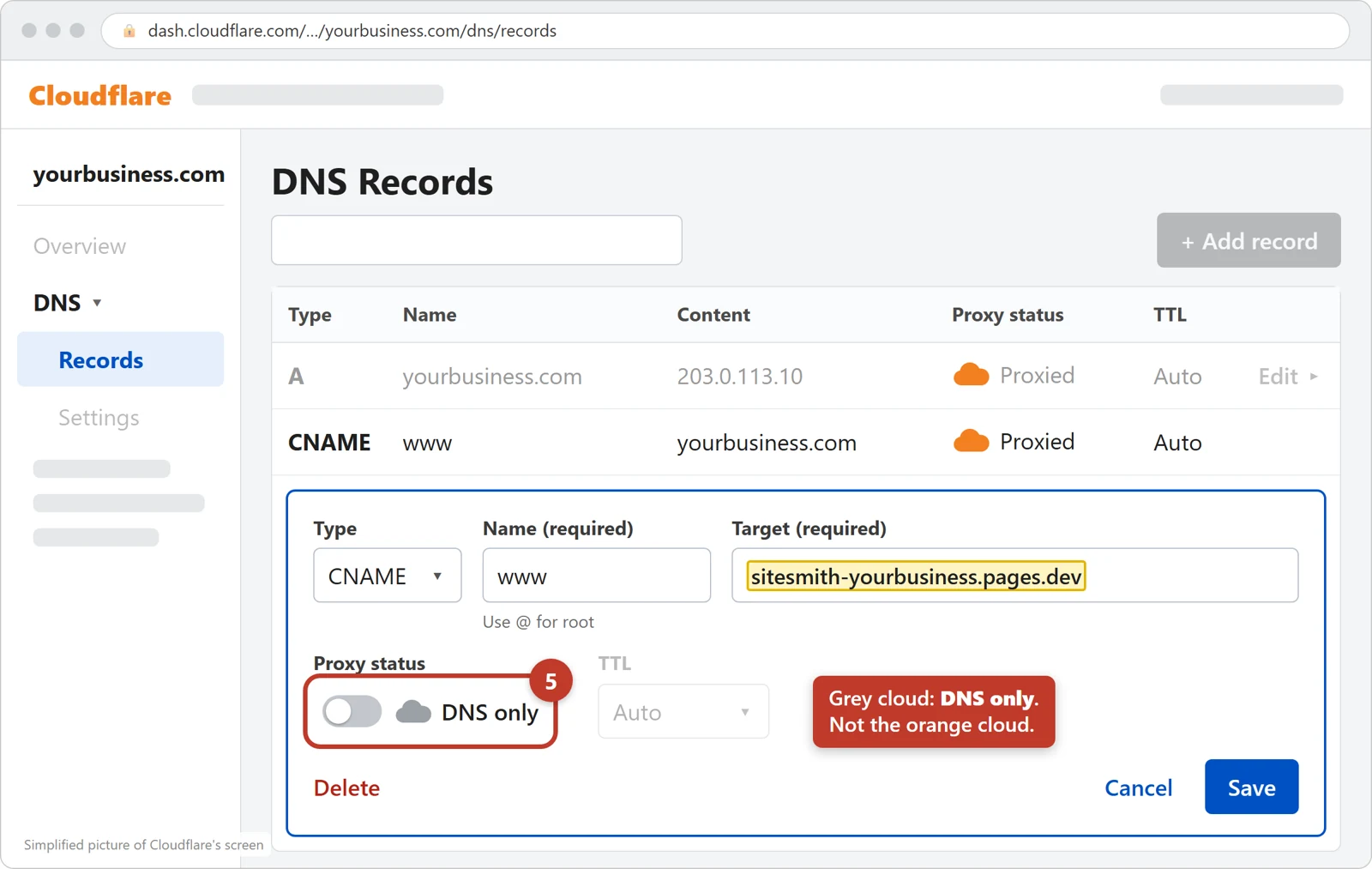Viewport: 1372px width, 869px height.
Task: Delete the CNAME record
Action: click(x=346, y=788)
